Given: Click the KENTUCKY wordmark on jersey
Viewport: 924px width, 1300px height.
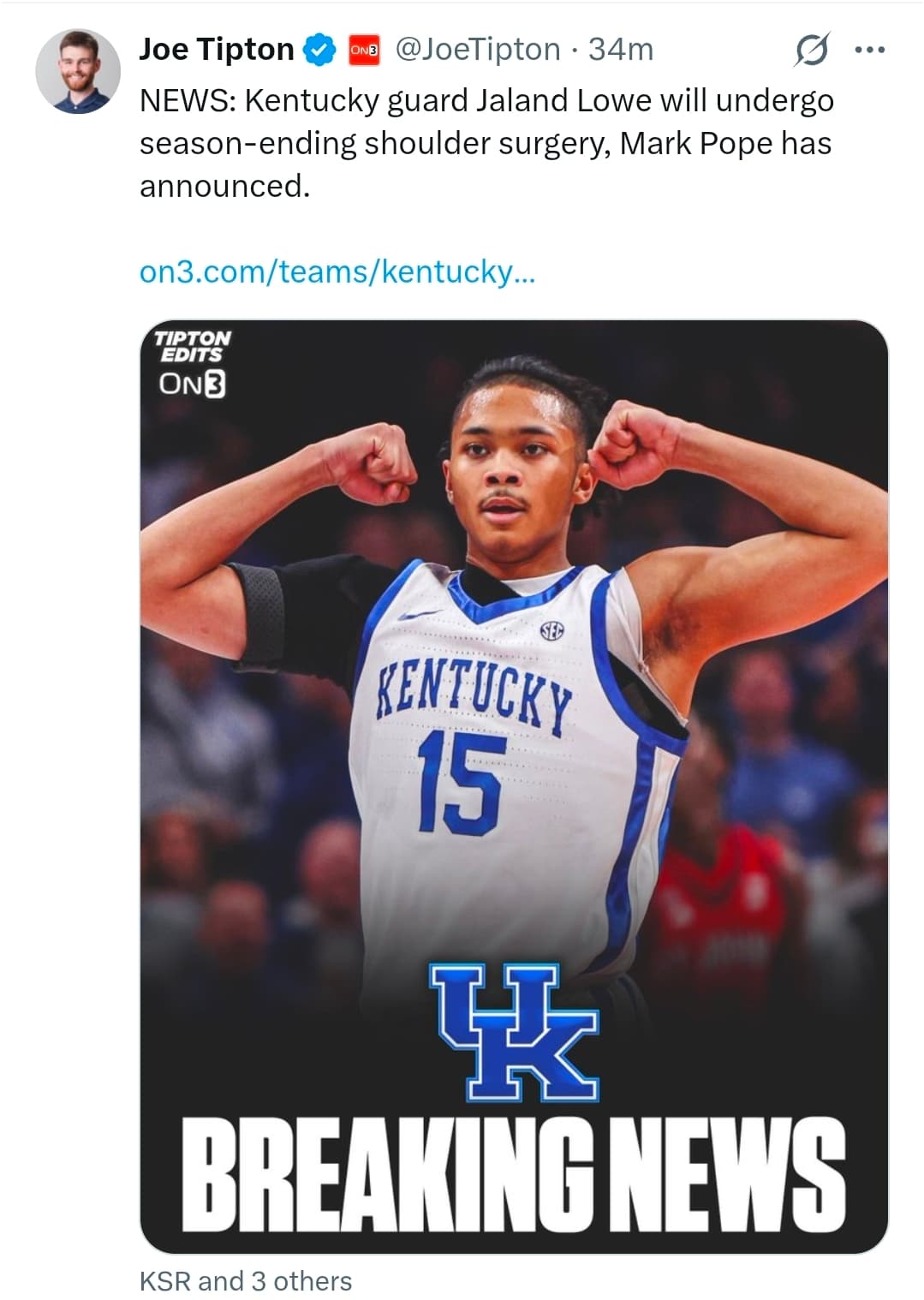Looking at the screenshot, I should click(474, 694).
